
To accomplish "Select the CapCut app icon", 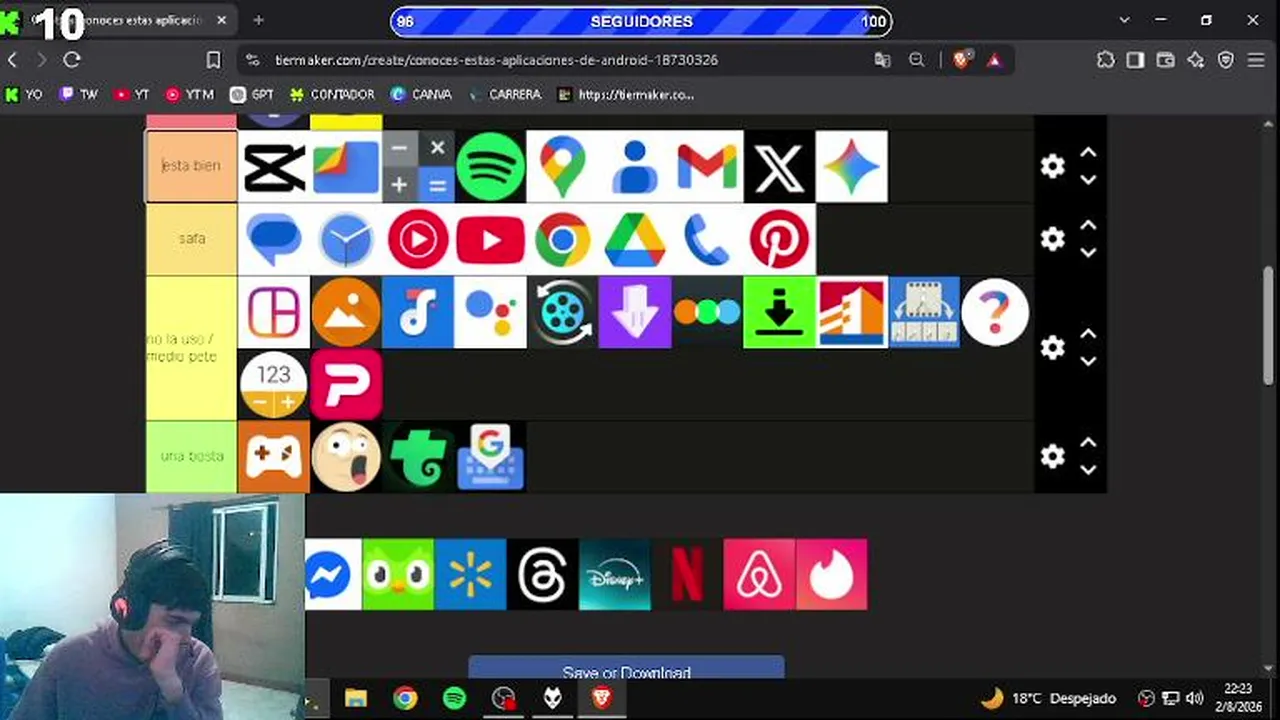I will [274, 166].
